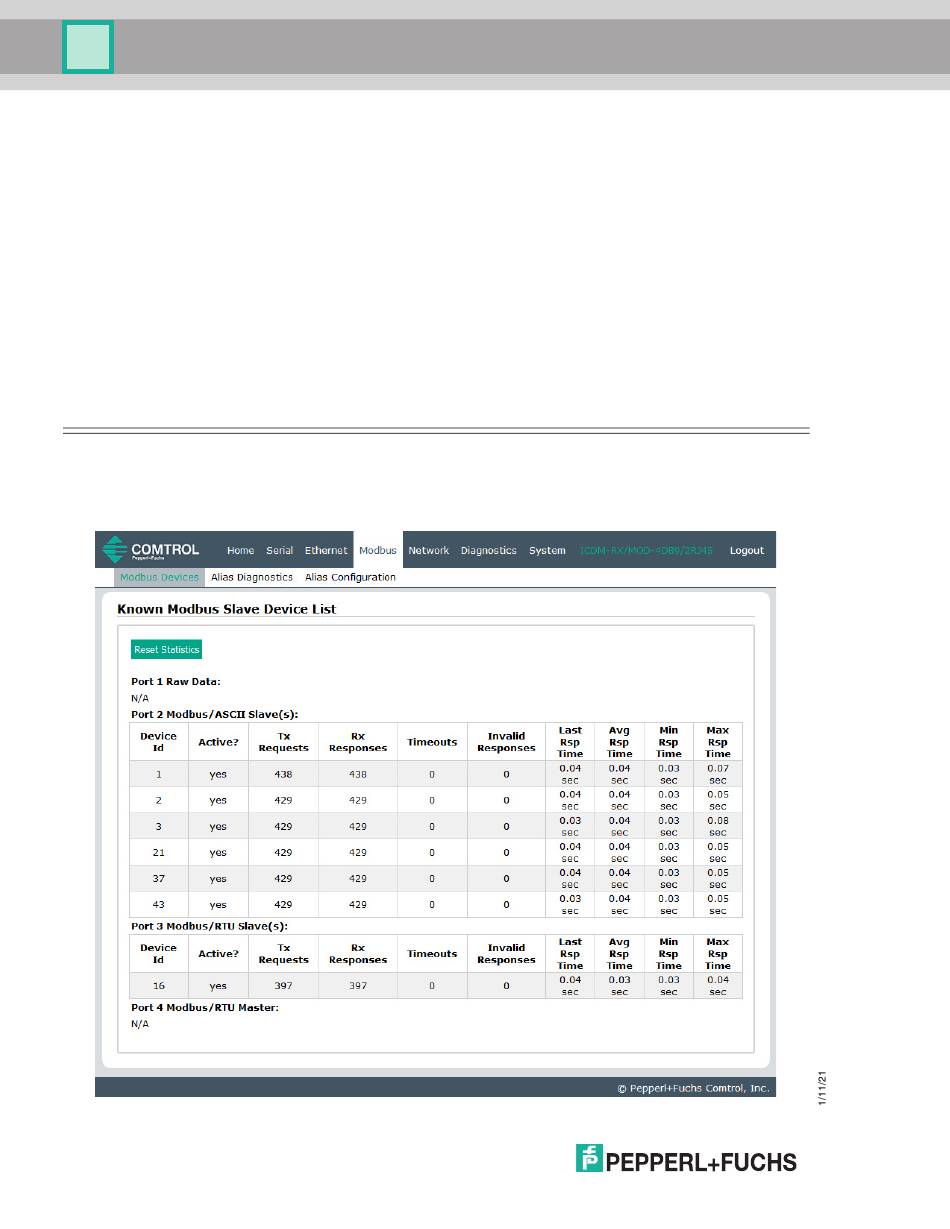Click Timeouts header in Port 2 table

coord(432,742)
